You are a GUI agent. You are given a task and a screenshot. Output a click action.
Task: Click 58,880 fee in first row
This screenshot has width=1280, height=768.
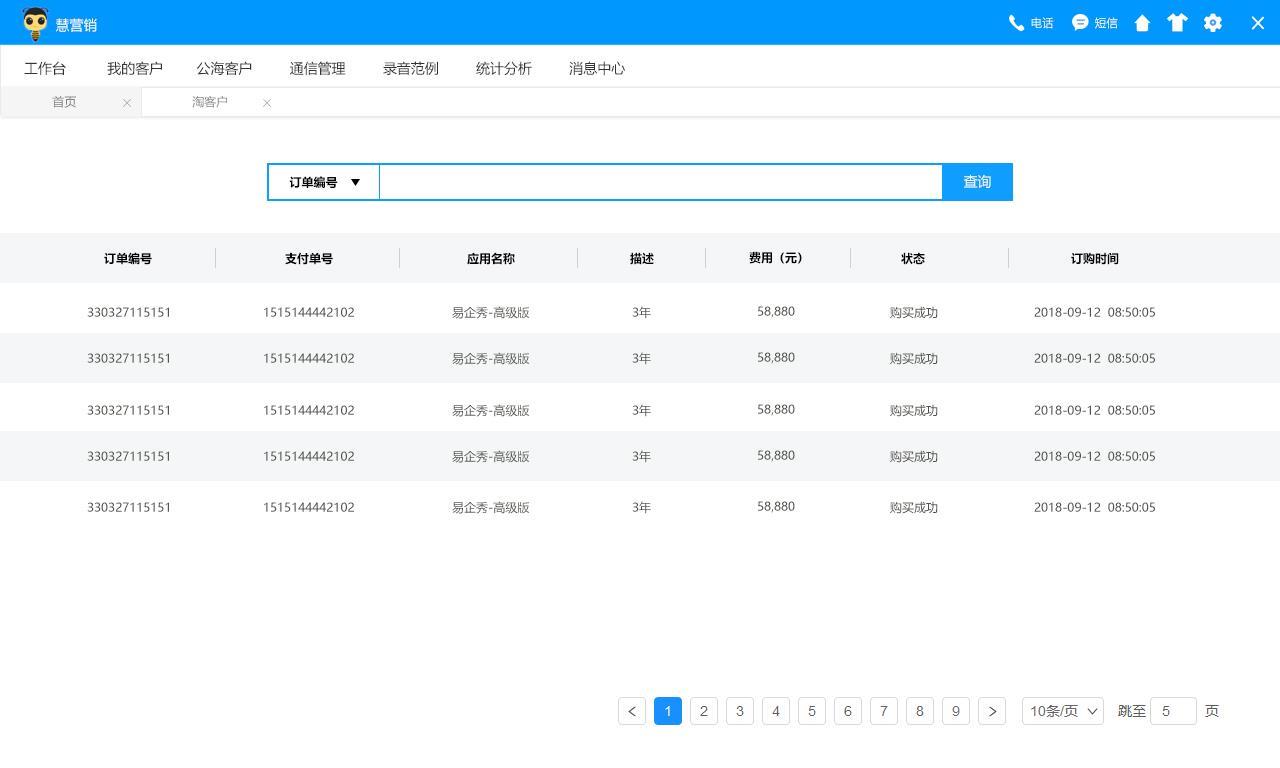coord(776,311)
